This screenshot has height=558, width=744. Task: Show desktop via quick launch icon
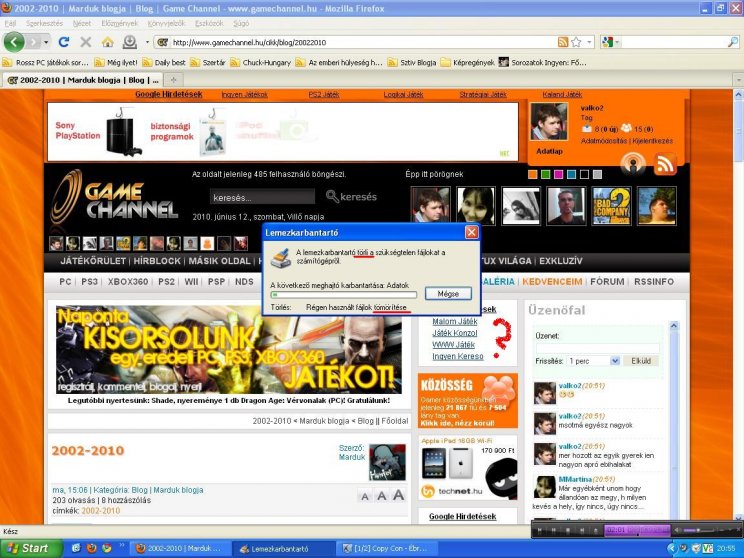click(76, 548)
